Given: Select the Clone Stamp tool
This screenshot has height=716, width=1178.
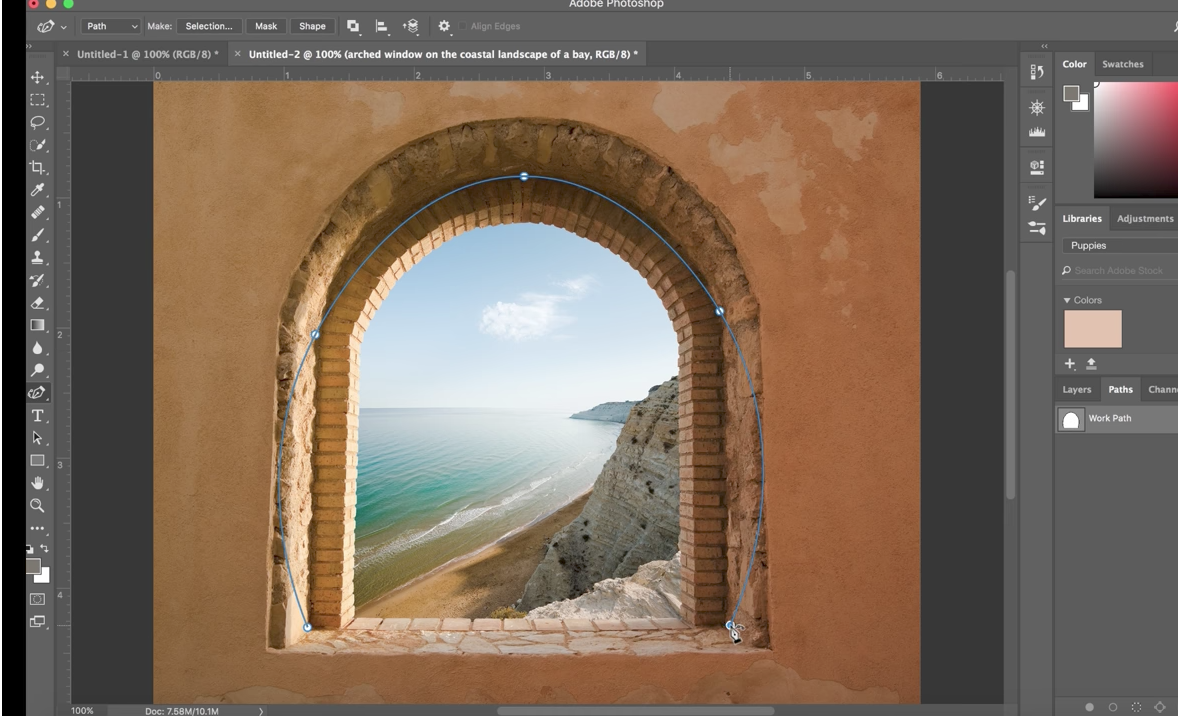Looking at the screenshot, I should coord(37,258).
